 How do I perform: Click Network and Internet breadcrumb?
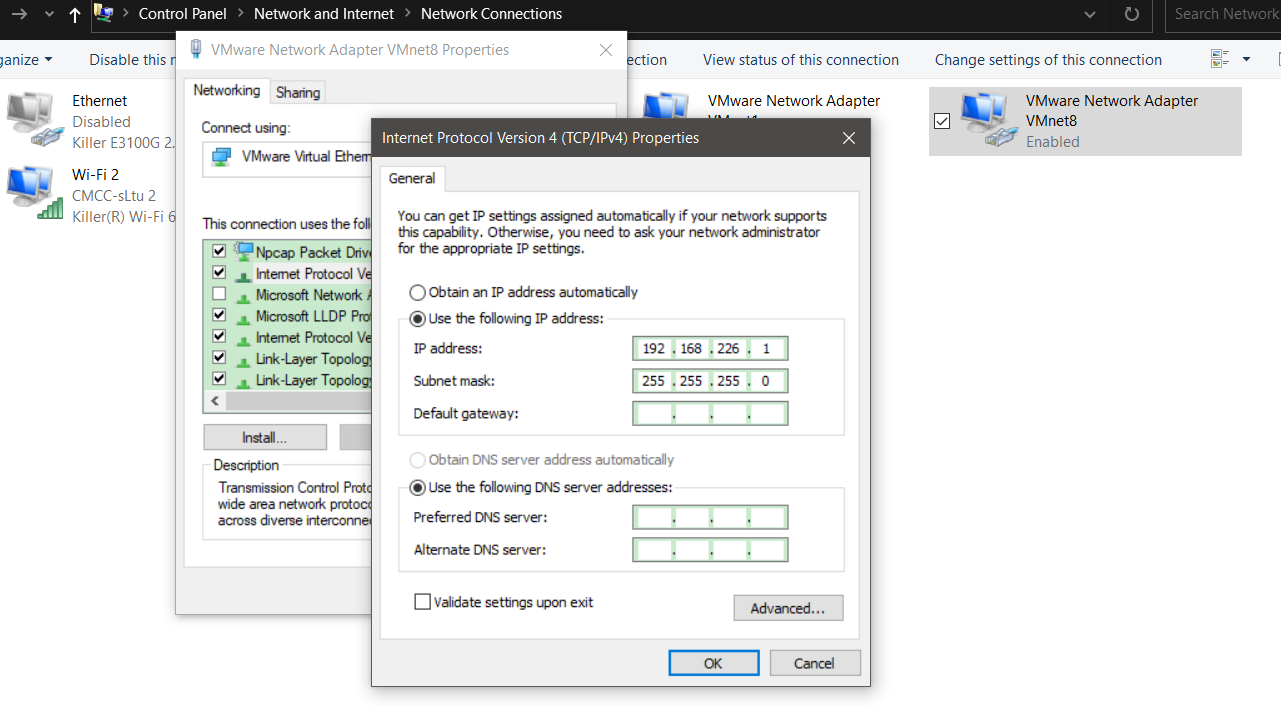coord(324,14)
